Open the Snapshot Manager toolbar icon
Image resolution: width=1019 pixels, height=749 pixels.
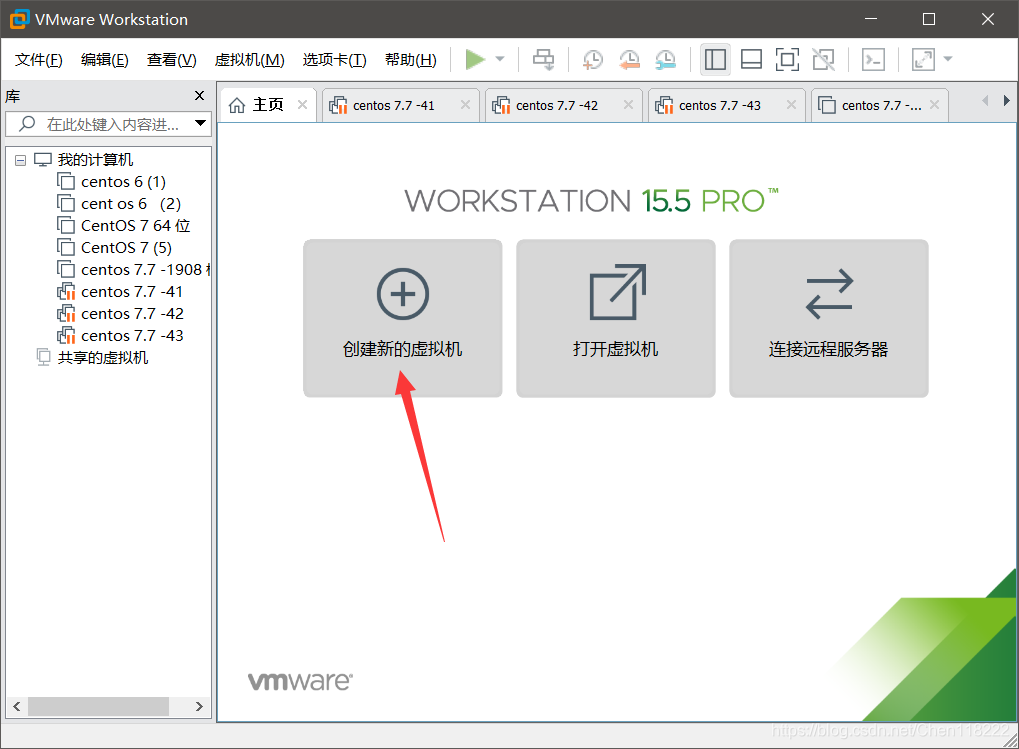click(665, 59)
